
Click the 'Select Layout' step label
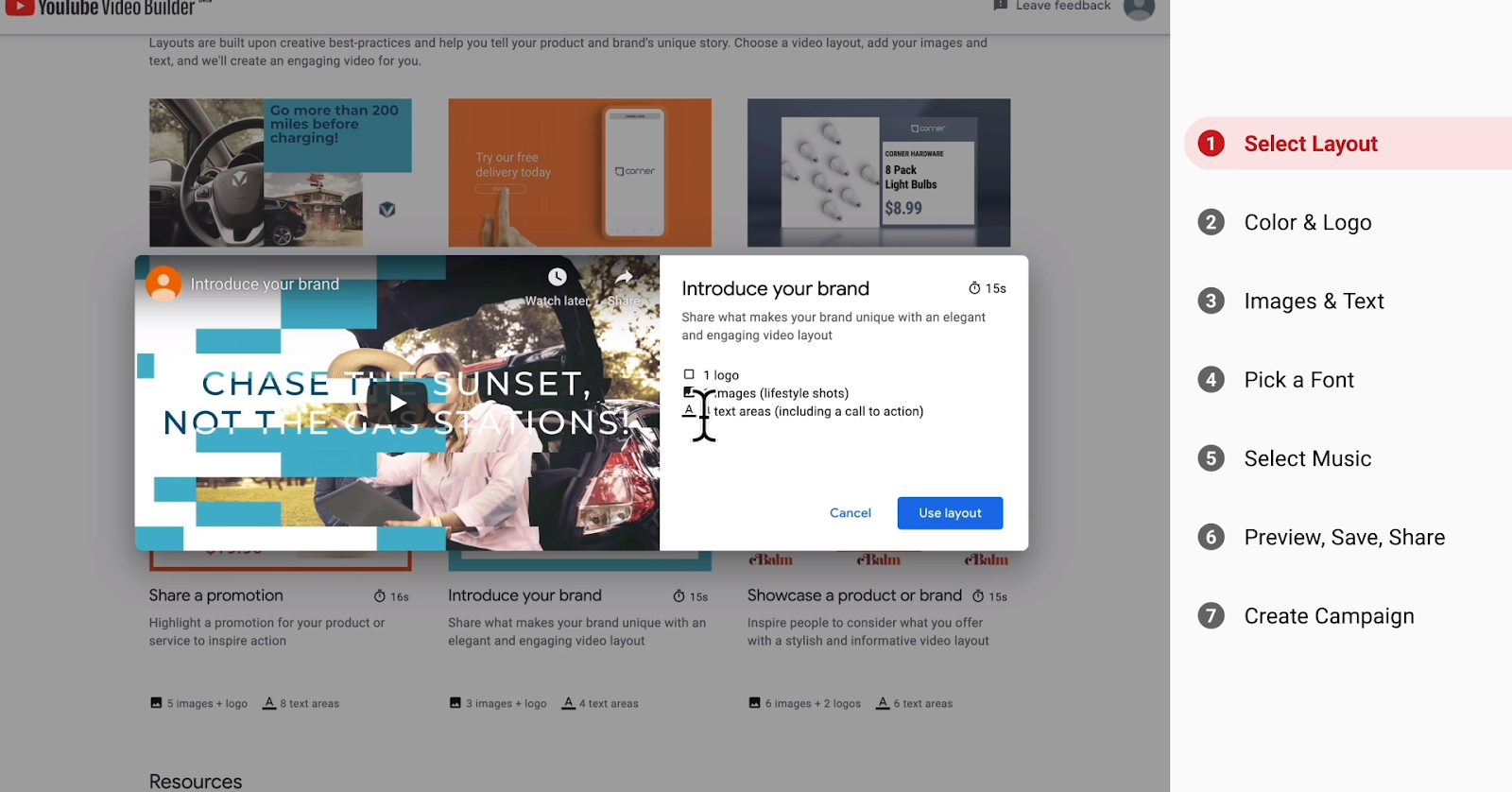pos(1311,144)
